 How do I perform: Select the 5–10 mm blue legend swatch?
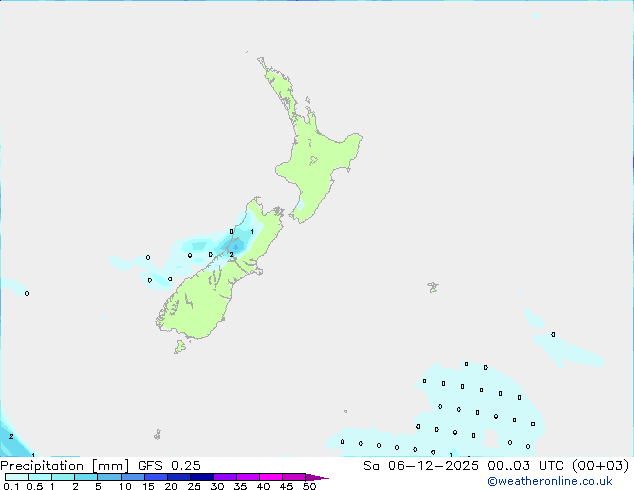(109, 477)
